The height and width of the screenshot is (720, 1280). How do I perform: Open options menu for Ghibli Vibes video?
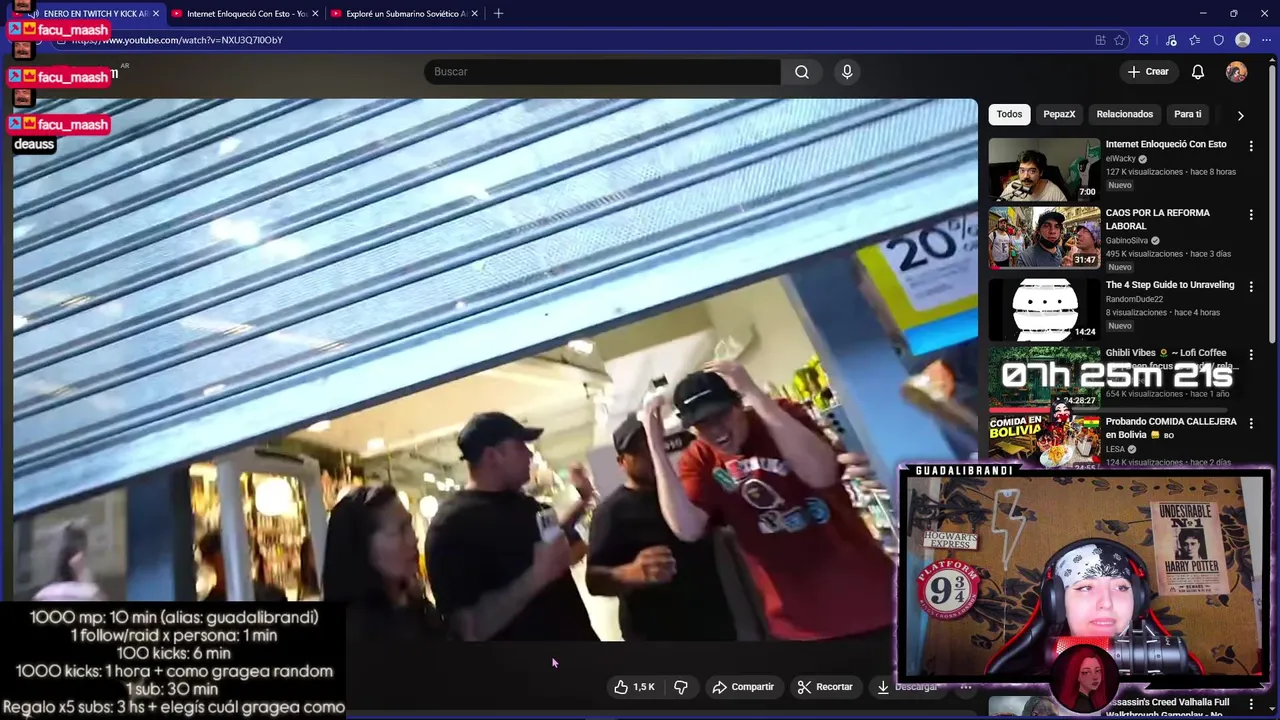coord(1251,355)
